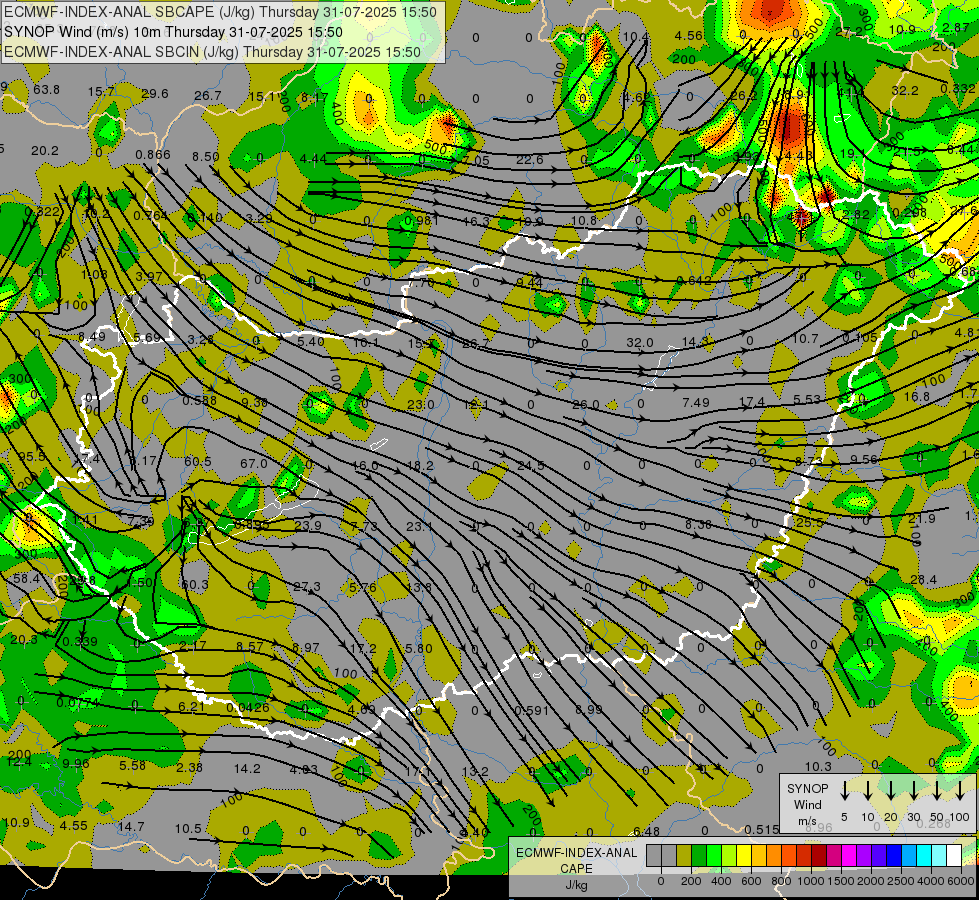Screen dimensions: 979x900
Task: Click the ECMWF-INDEX-ANAL CAPE legend title
Action: (576, 860)
